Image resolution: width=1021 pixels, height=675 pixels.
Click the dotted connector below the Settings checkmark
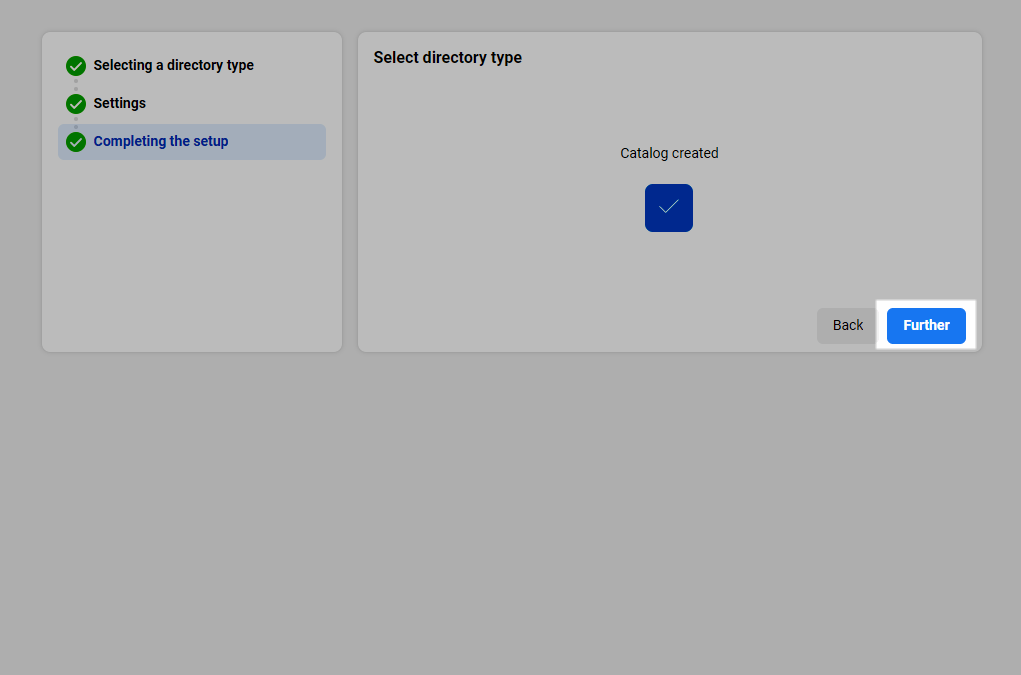76,123
